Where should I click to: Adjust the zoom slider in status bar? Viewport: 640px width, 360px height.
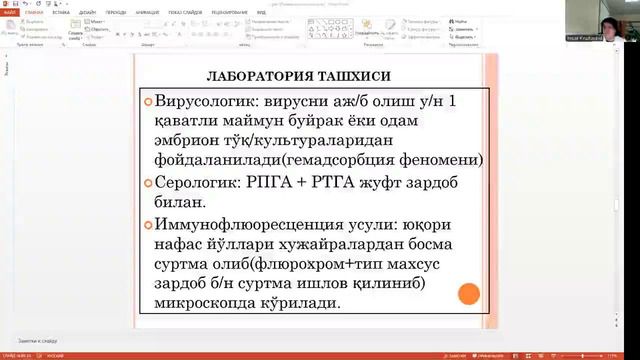582,356
